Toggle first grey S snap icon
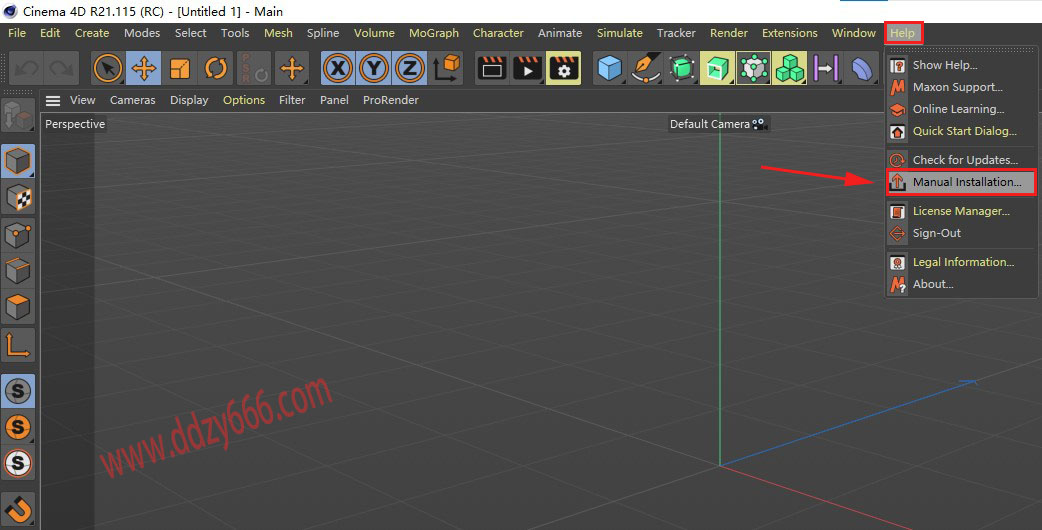1042x530 pixels. pos(18,391)
